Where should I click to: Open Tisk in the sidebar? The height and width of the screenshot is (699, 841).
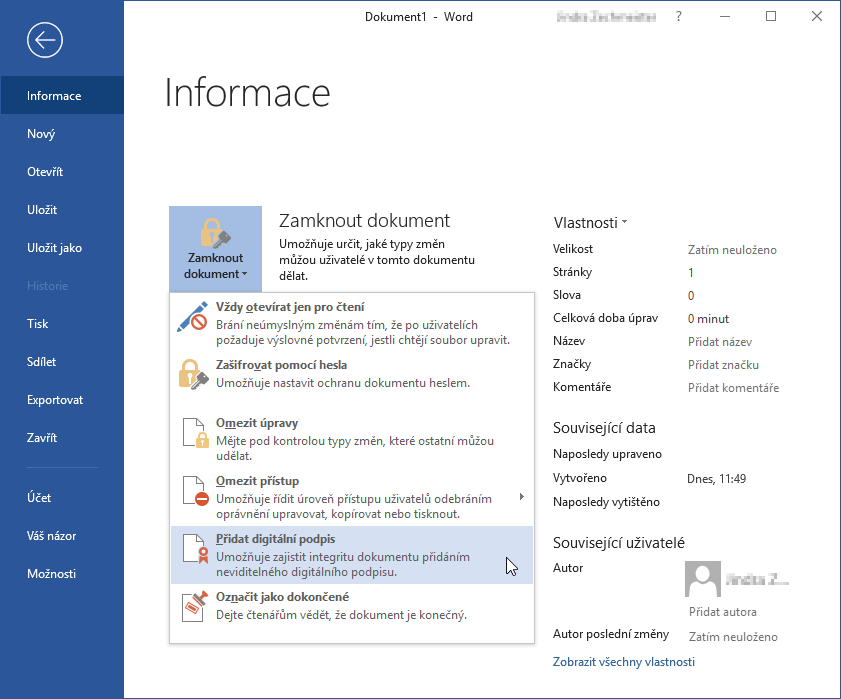[x=62, y=323]
